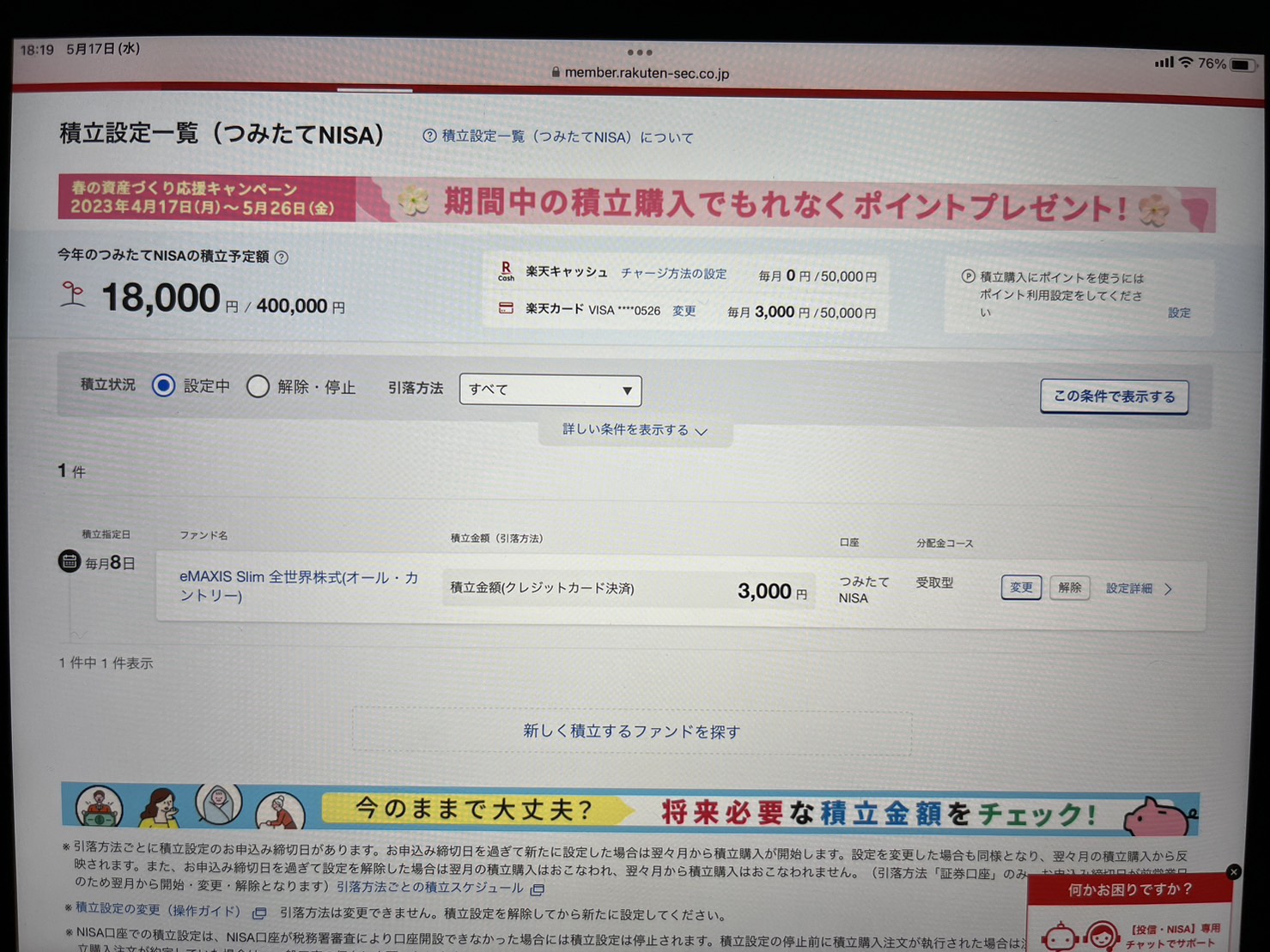Click 新しく積立するファンドを探す button
The image size is (1270, 952).
632,731
